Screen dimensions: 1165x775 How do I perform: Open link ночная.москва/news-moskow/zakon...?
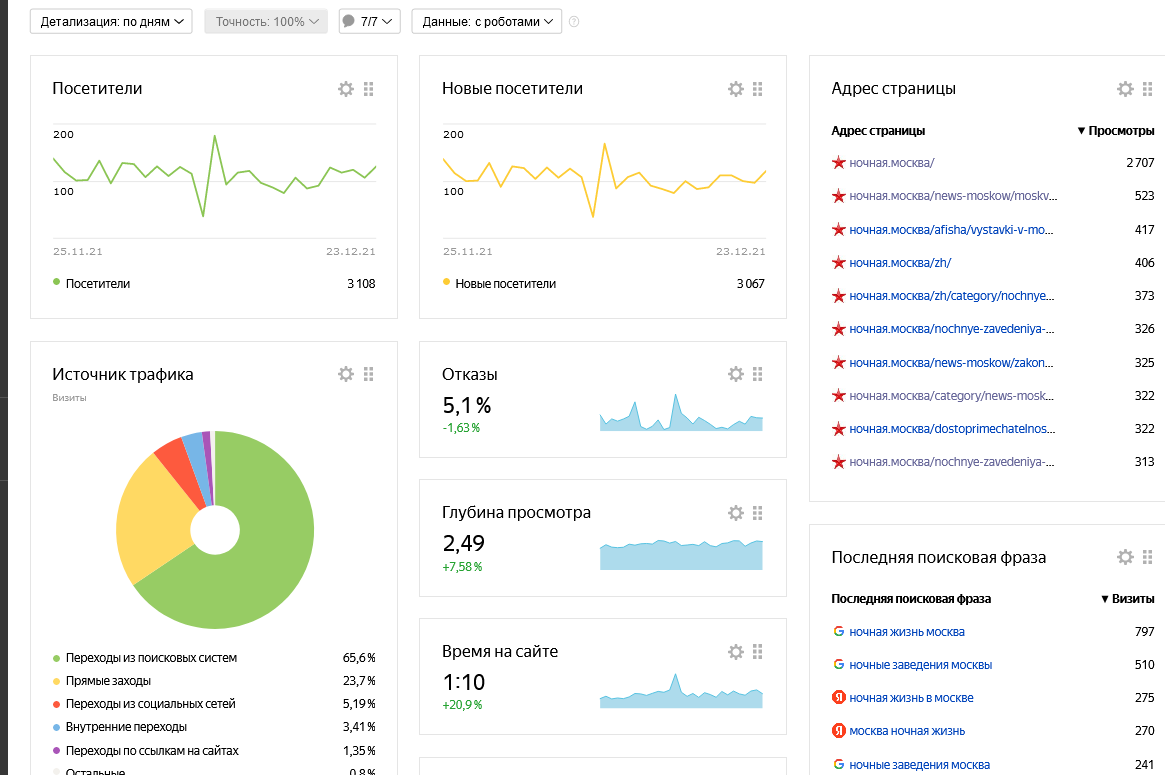click(952, 363)
